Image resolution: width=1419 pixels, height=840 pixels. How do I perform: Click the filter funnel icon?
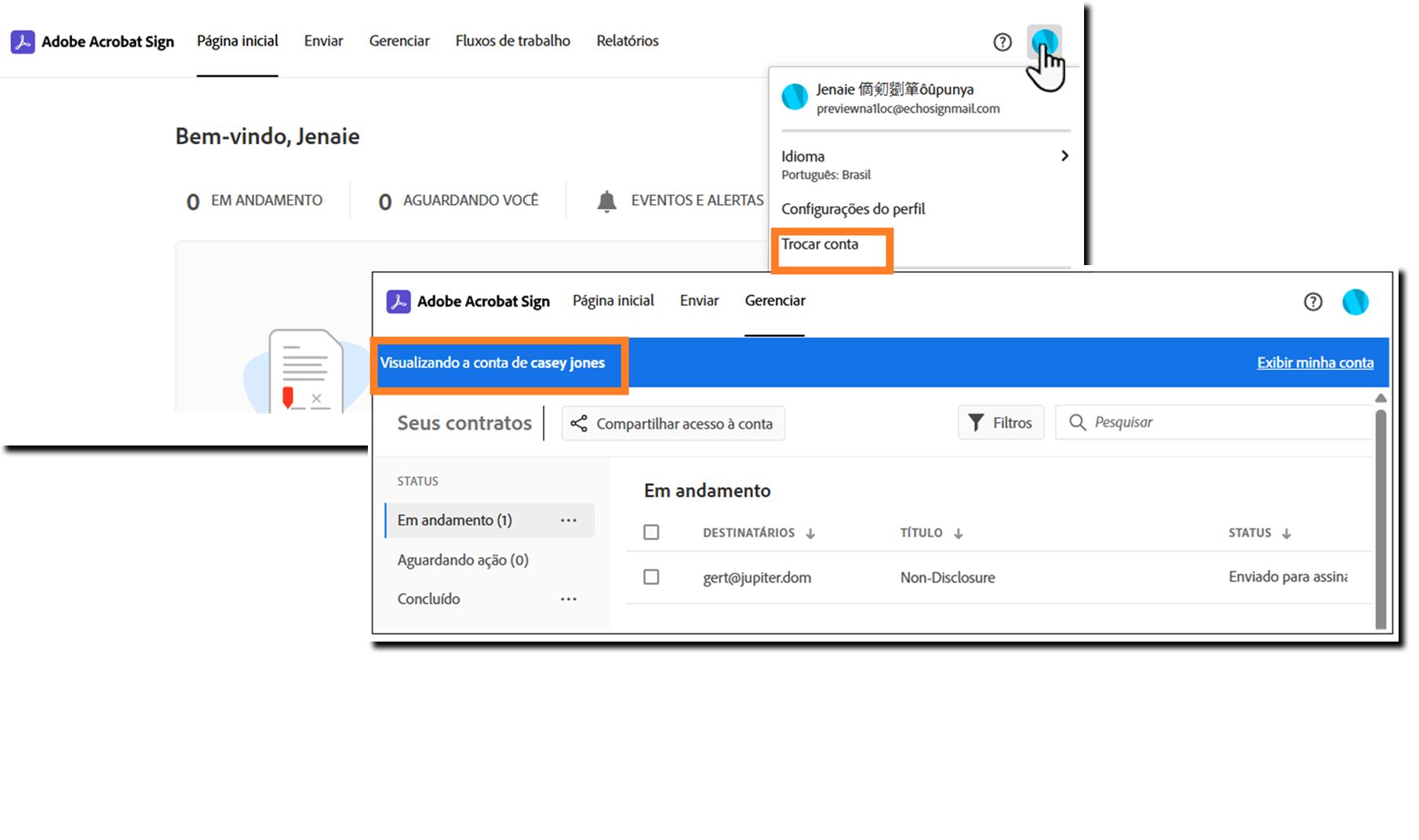click(976, 423)
